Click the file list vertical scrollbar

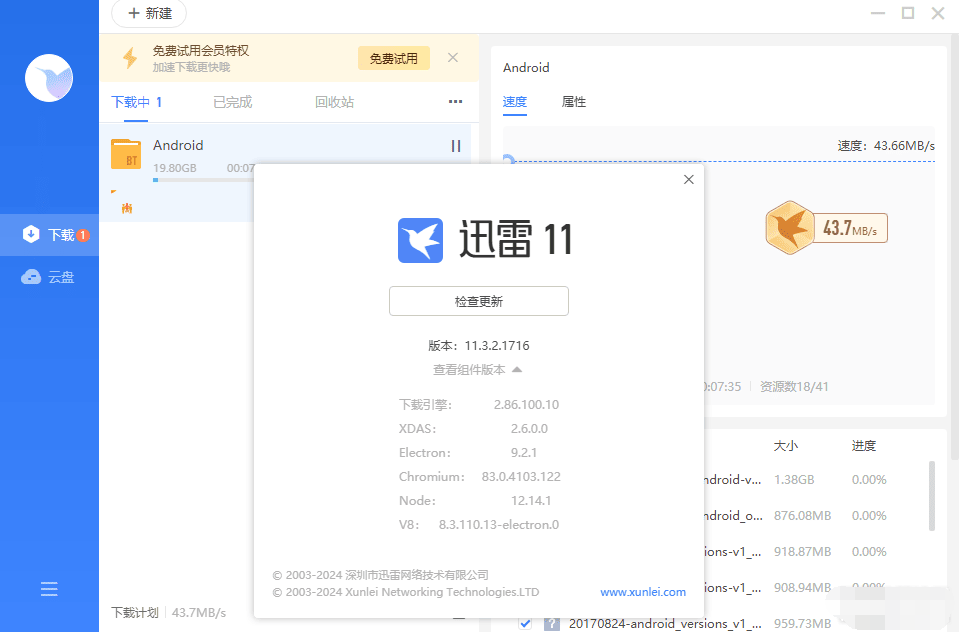[932, 495]
